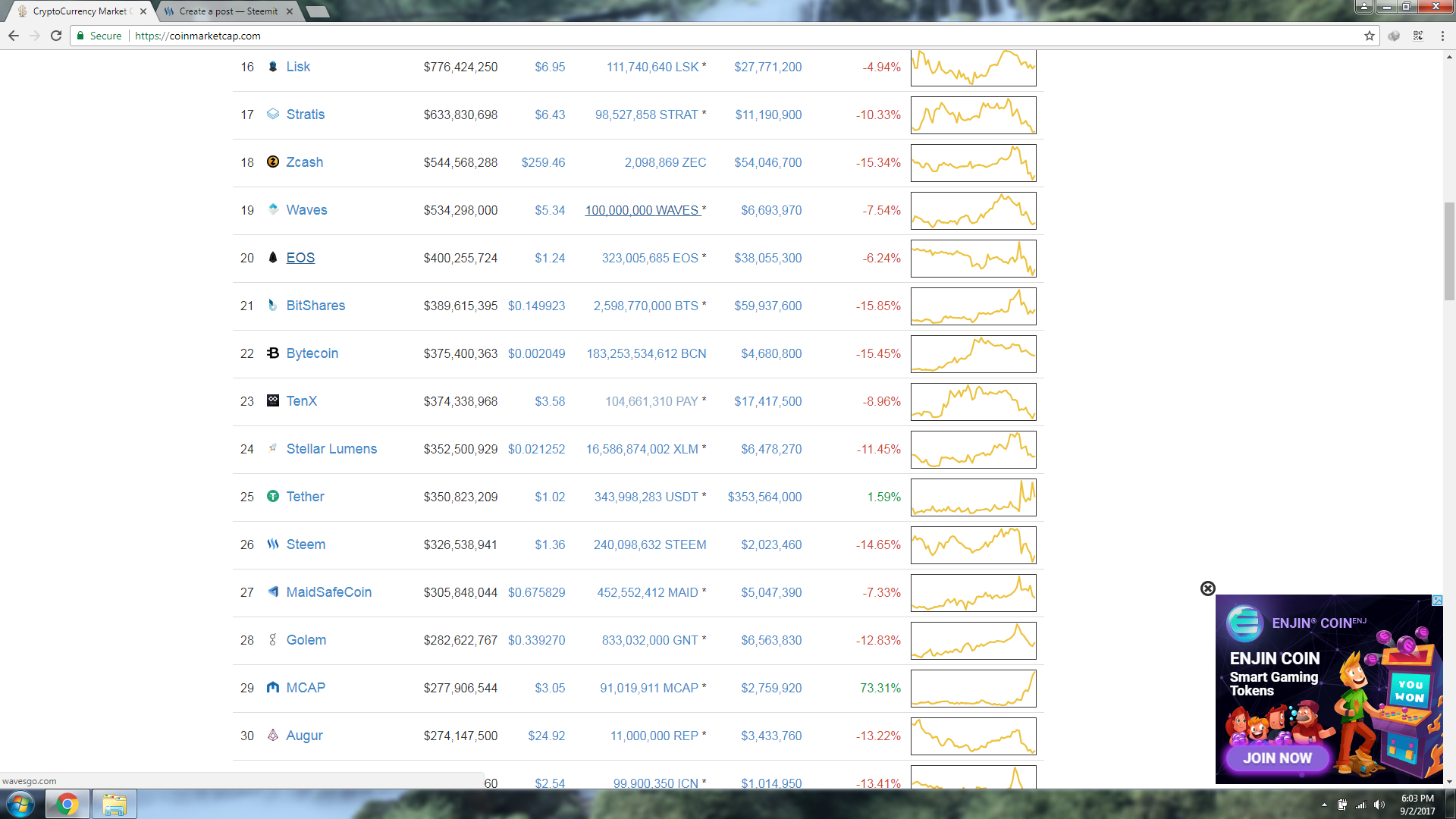1456x819 pixels.
Task: Show hidden system tray icons
Action: coord(1324,805)
